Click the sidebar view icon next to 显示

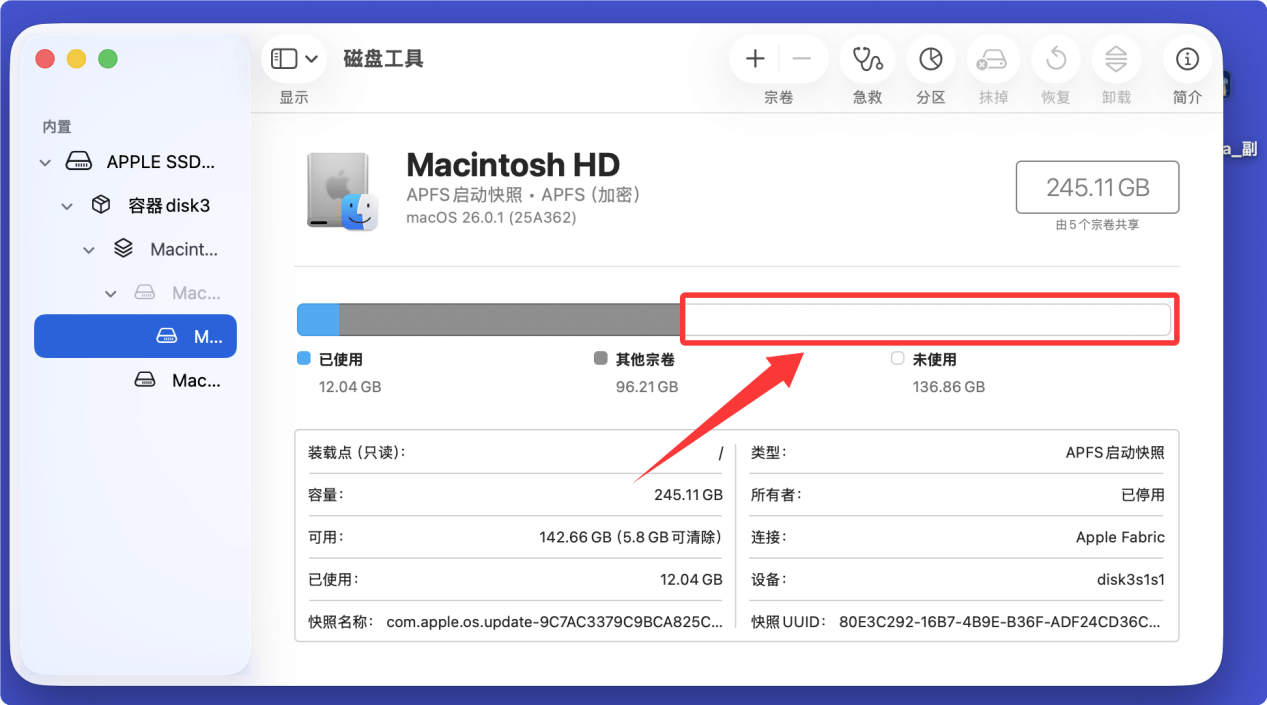[283, 58]
